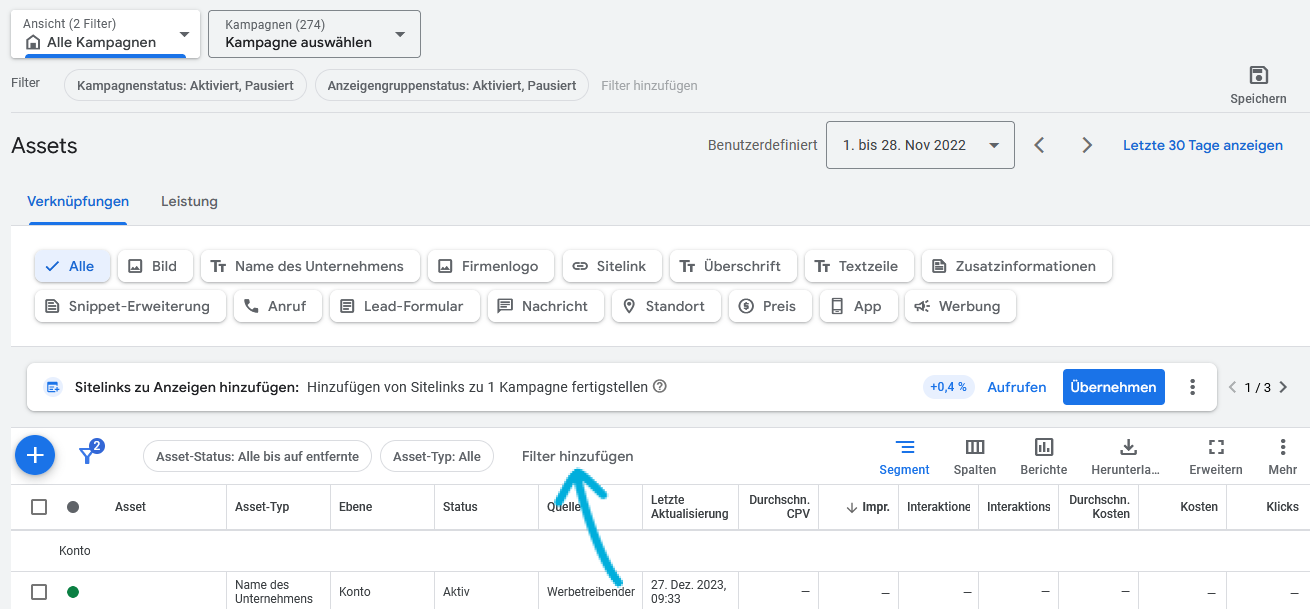The width and height of the screenshot is (1310, 609).
Task: Open the Alle Kampagnen view dropdown
Action: coord(105,33)
